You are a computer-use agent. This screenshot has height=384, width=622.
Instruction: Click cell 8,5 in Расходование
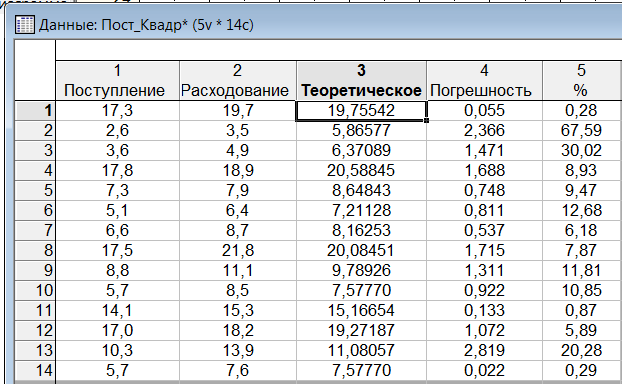238,290
